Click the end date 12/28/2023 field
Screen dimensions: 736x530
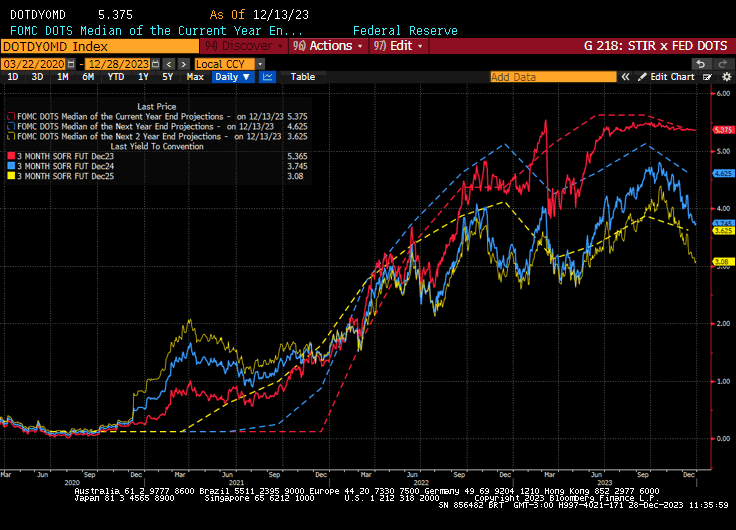click(x=119, y=64)
